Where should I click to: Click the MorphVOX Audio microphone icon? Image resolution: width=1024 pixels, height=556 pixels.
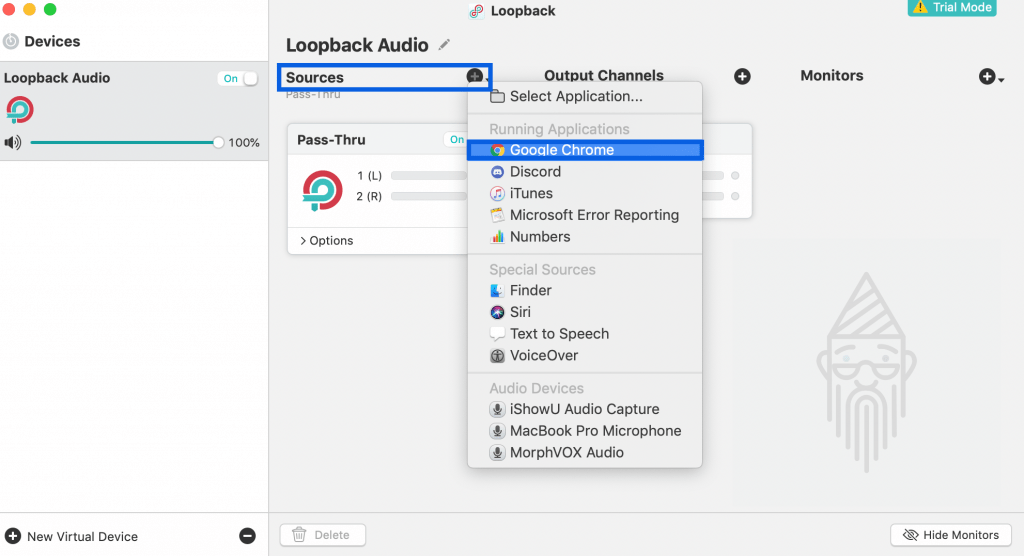pos(497,452)
